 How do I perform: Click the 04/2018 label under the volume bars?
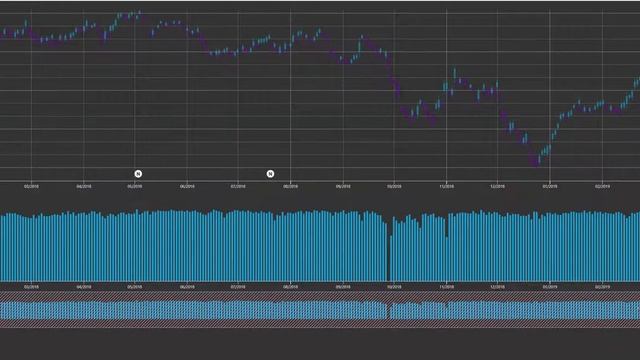pos(84,287)
